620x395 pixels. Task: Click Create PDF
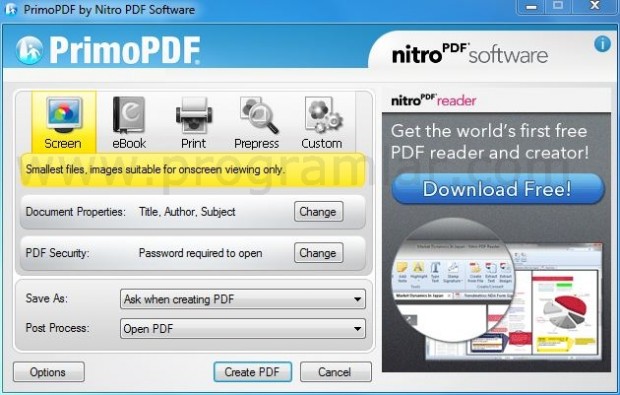click(x=253, y=372)
